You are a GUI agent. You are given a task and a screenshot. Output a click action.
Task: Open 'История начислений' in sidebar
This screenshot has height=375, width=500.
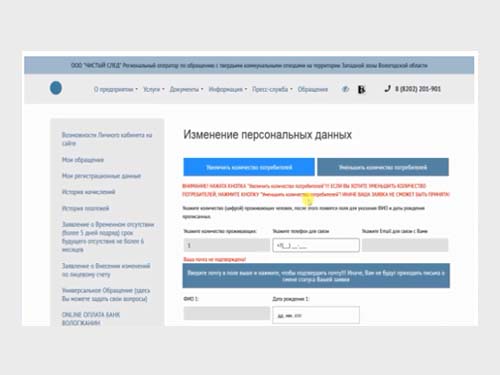[89, 192]
